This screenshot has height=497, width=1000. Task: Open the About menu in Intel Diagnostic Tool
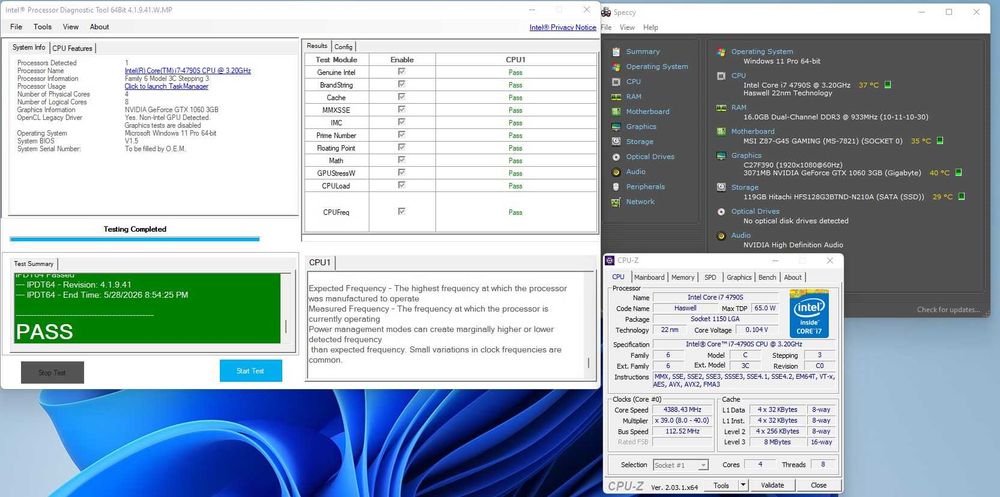[x=99, y=27]
